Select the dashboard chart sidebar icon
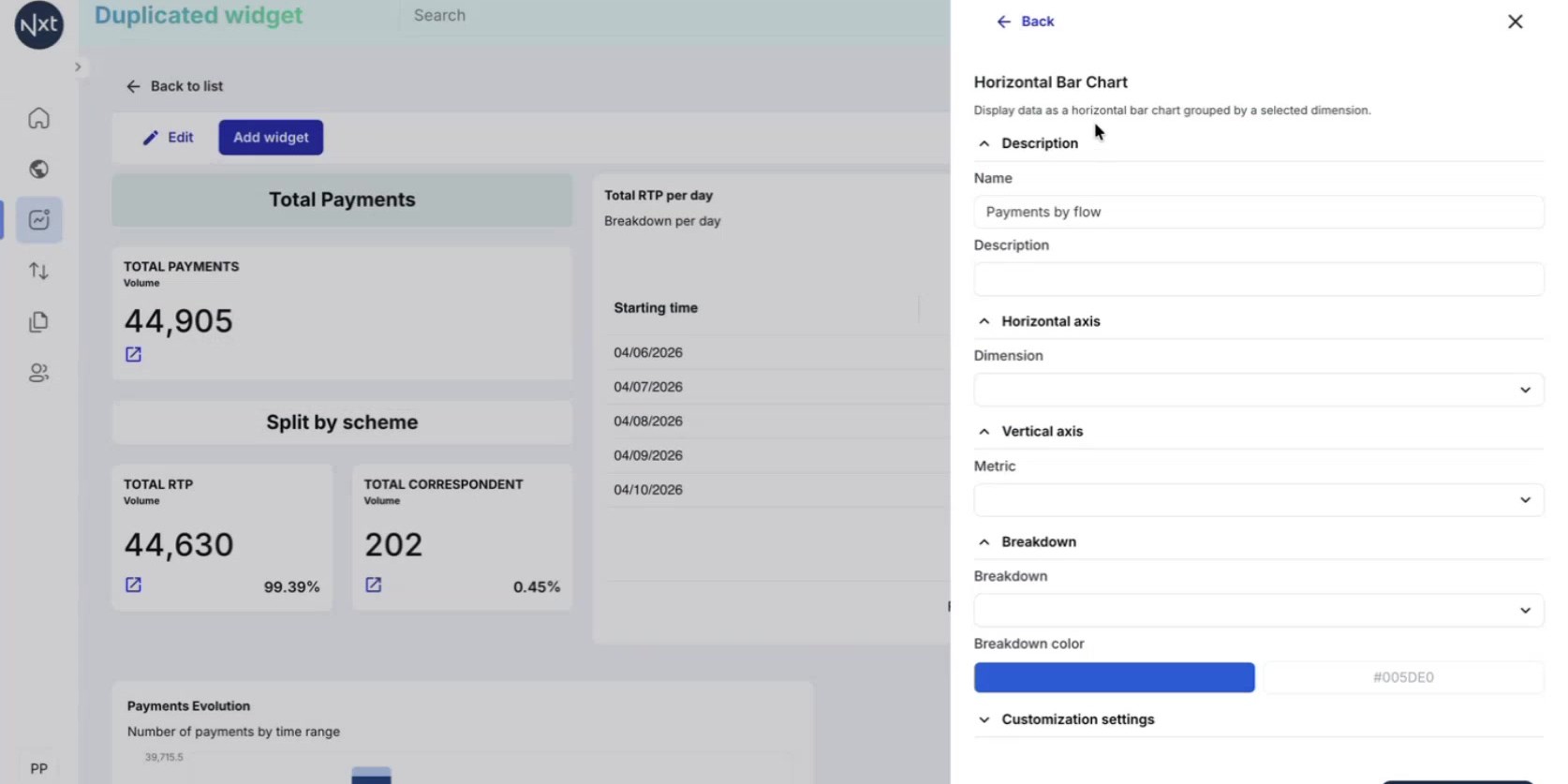The image size is (1568, 784). click(38, 220)
